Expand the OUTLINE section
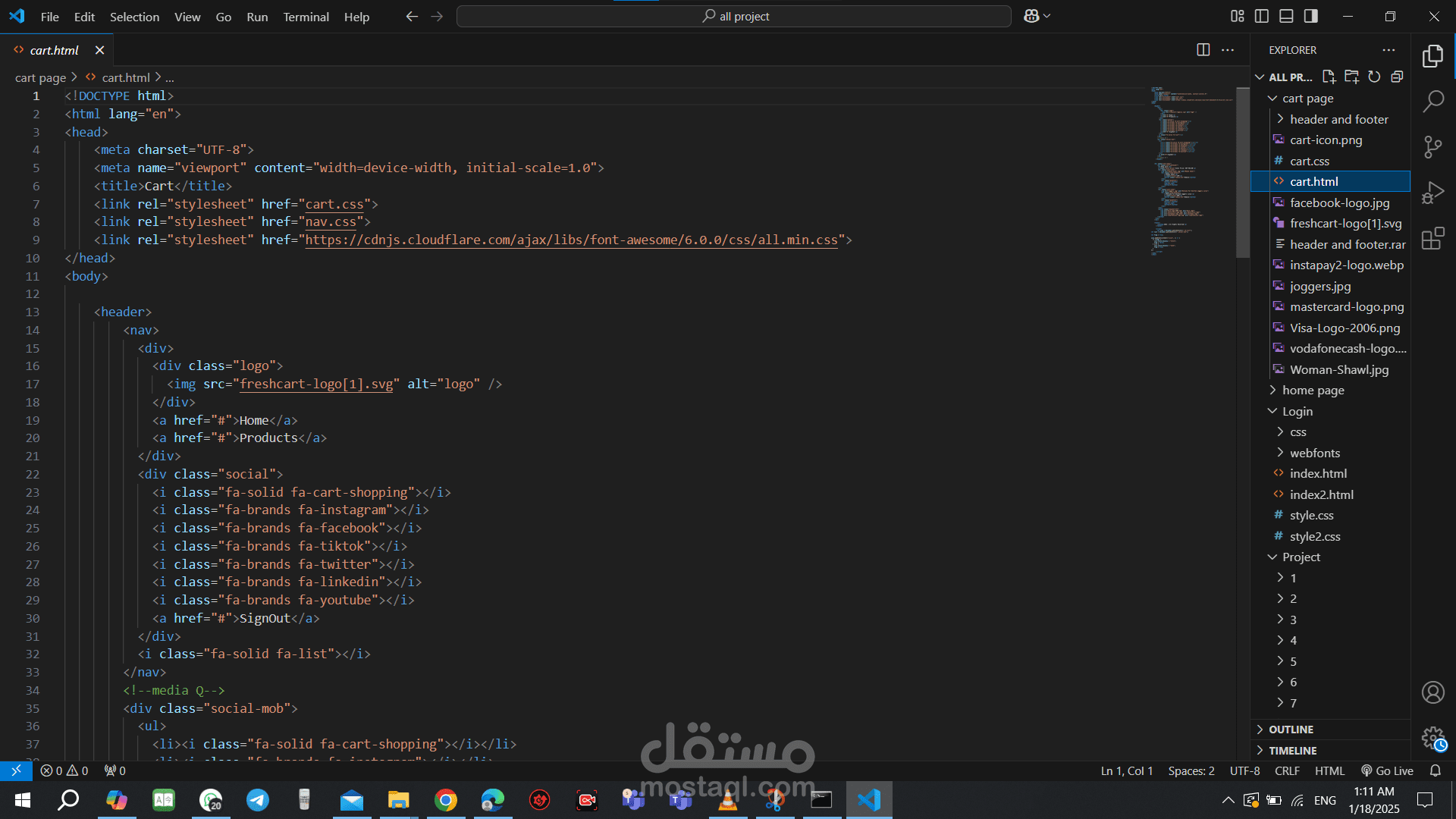The image size is (1456, 819). (x=1291, y=730)
